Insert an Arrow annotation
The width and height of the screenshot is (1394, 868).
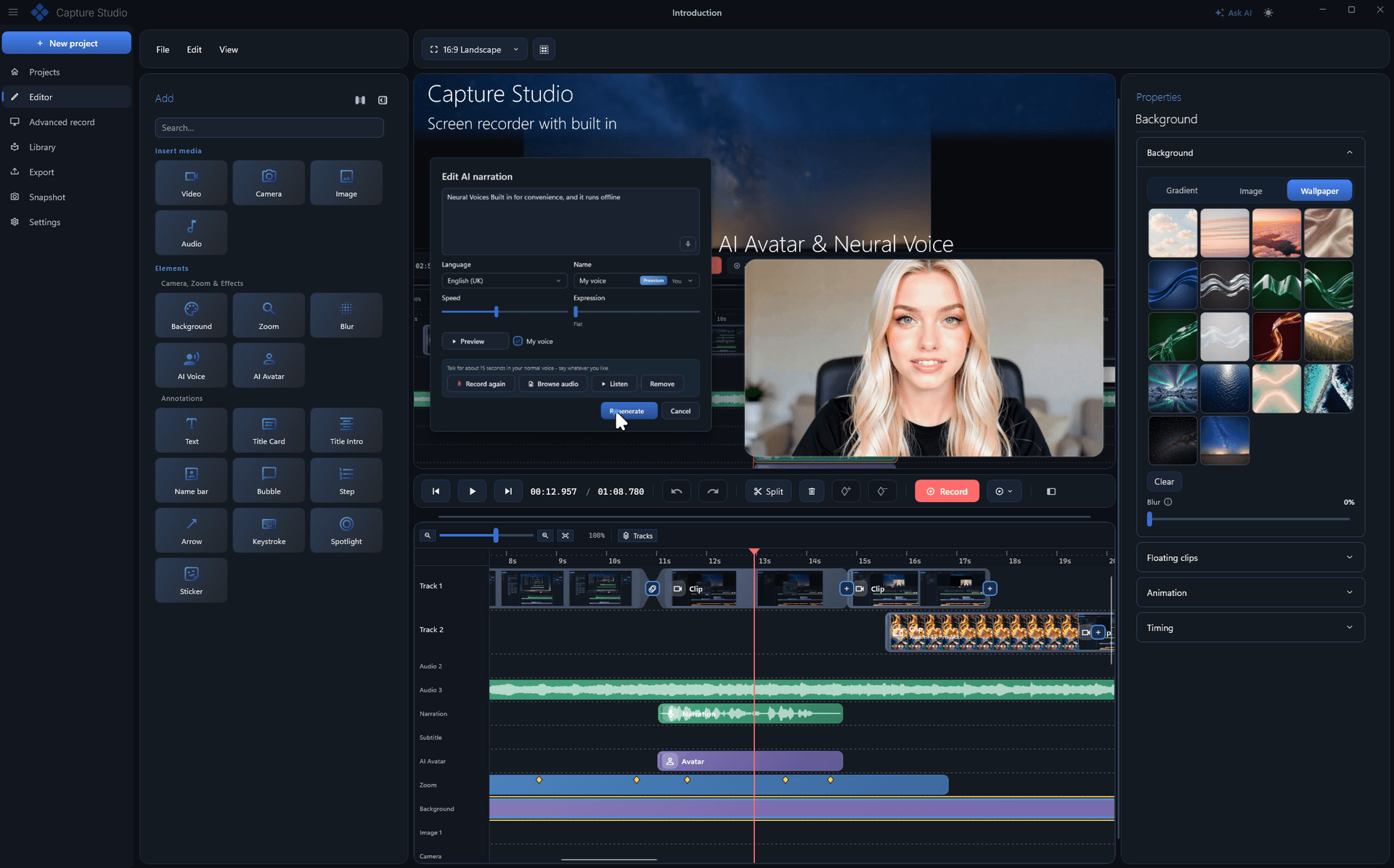[x=191, y=530]
